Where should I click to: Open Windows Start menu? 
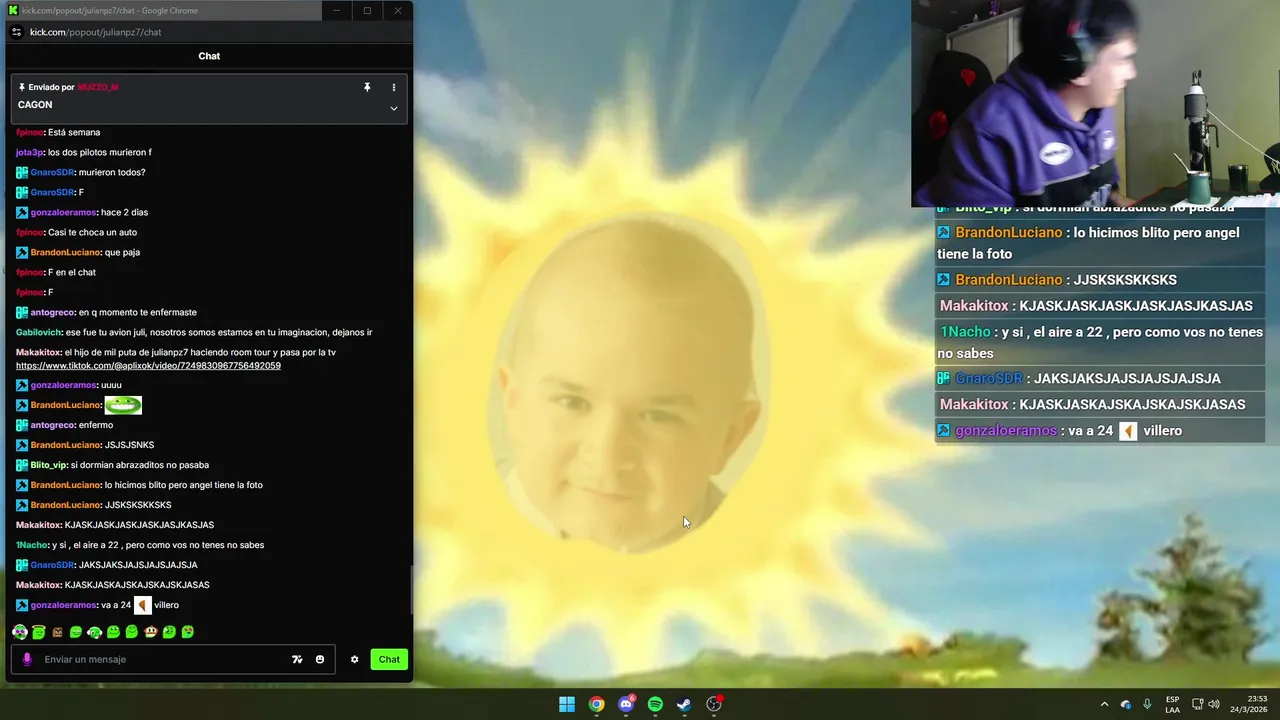(567, 704)
